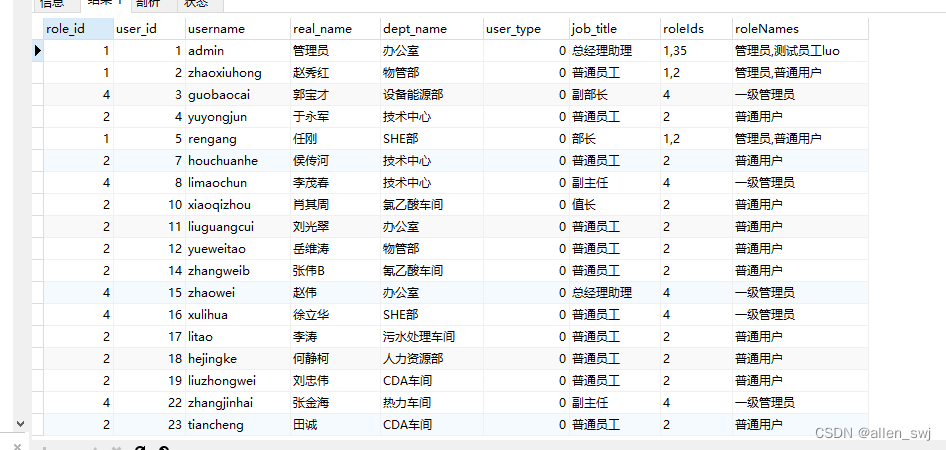This screenshot has width=946, height=450.
Task: Select the dept_name cell 热力车间
Action: [x=432, y=402]
